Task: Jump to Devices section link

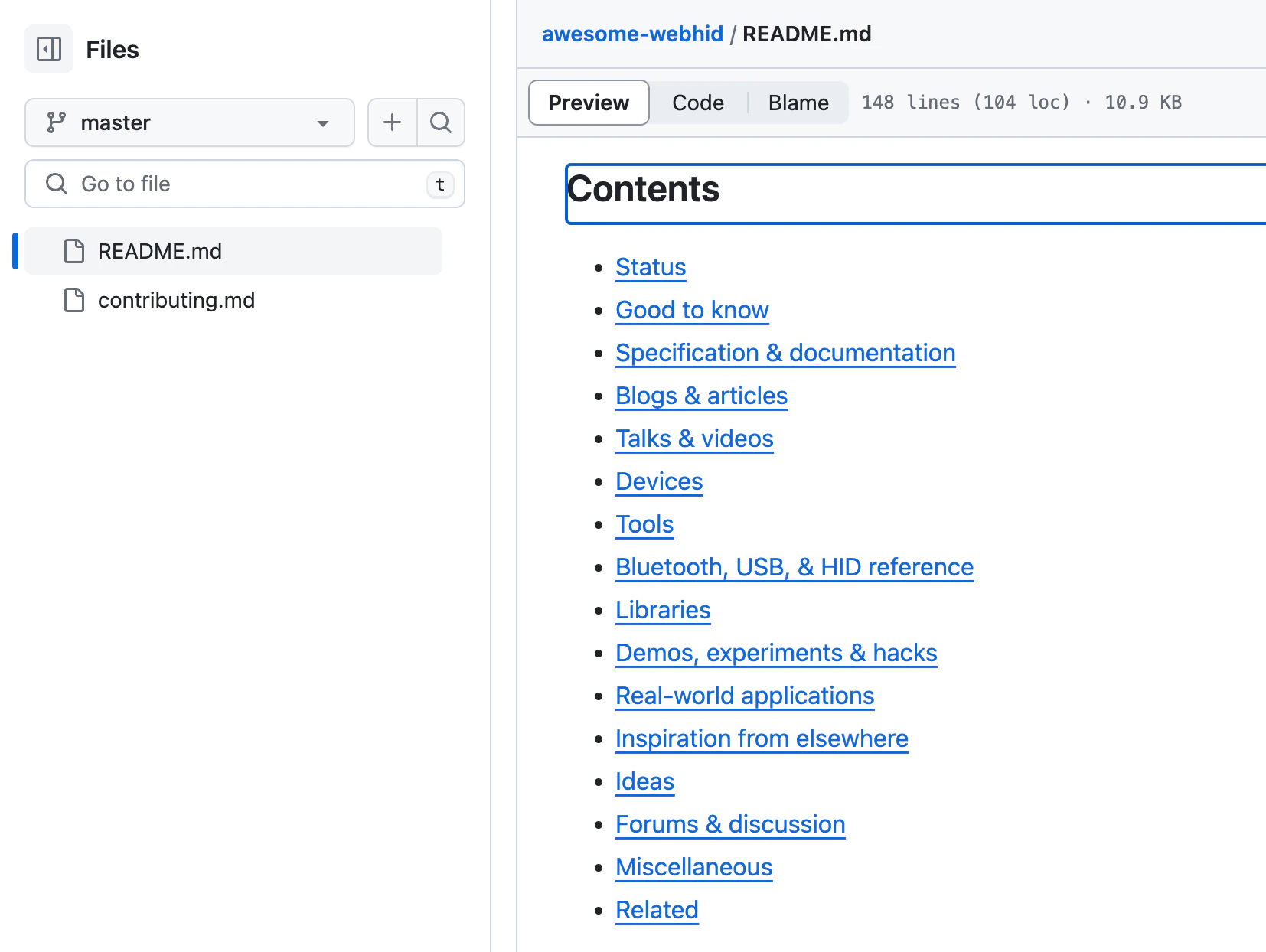Action: click(659, 481)
